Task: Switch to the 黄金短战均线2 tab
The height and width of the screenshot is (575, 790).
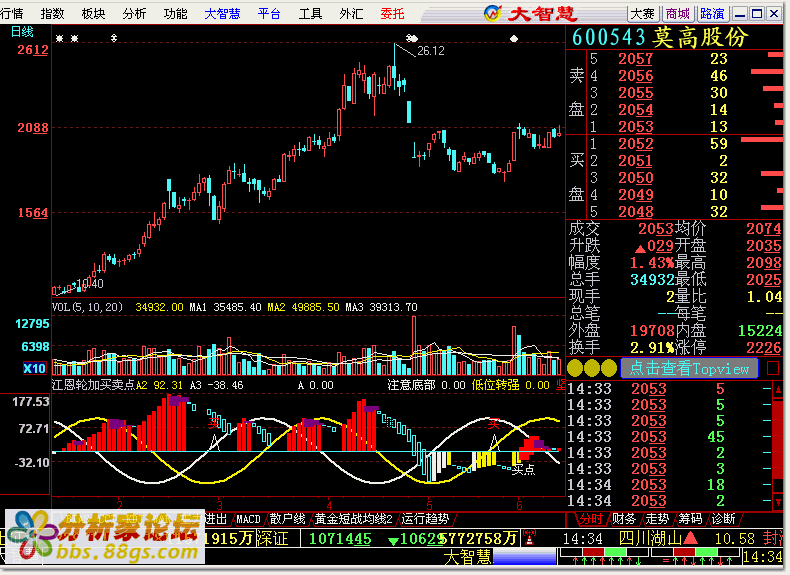Action: pyautogui.click(x=353, y=519)
